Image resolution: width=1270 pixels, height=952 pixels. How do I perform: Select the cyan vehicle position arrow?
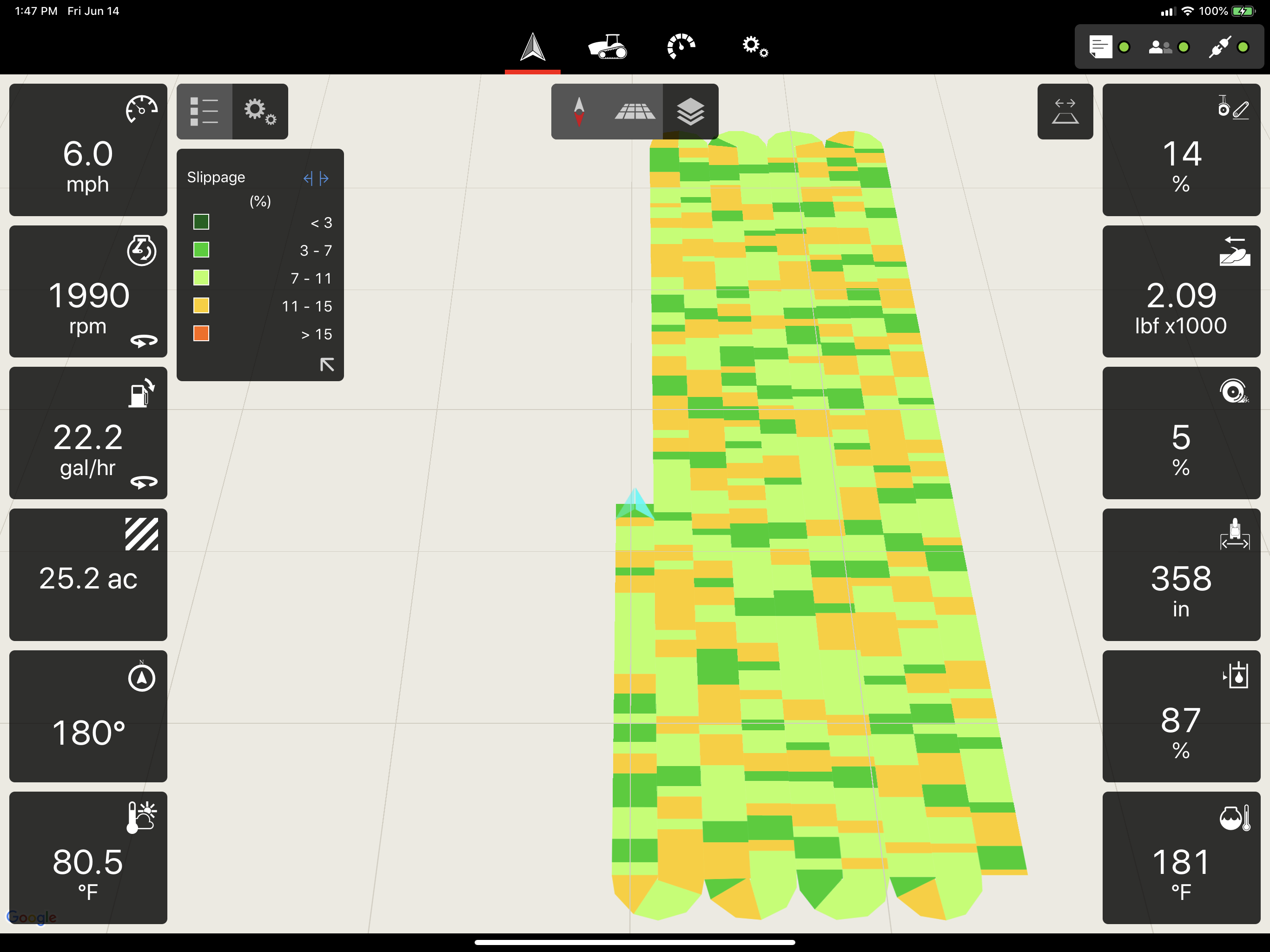tap(635, 504)
